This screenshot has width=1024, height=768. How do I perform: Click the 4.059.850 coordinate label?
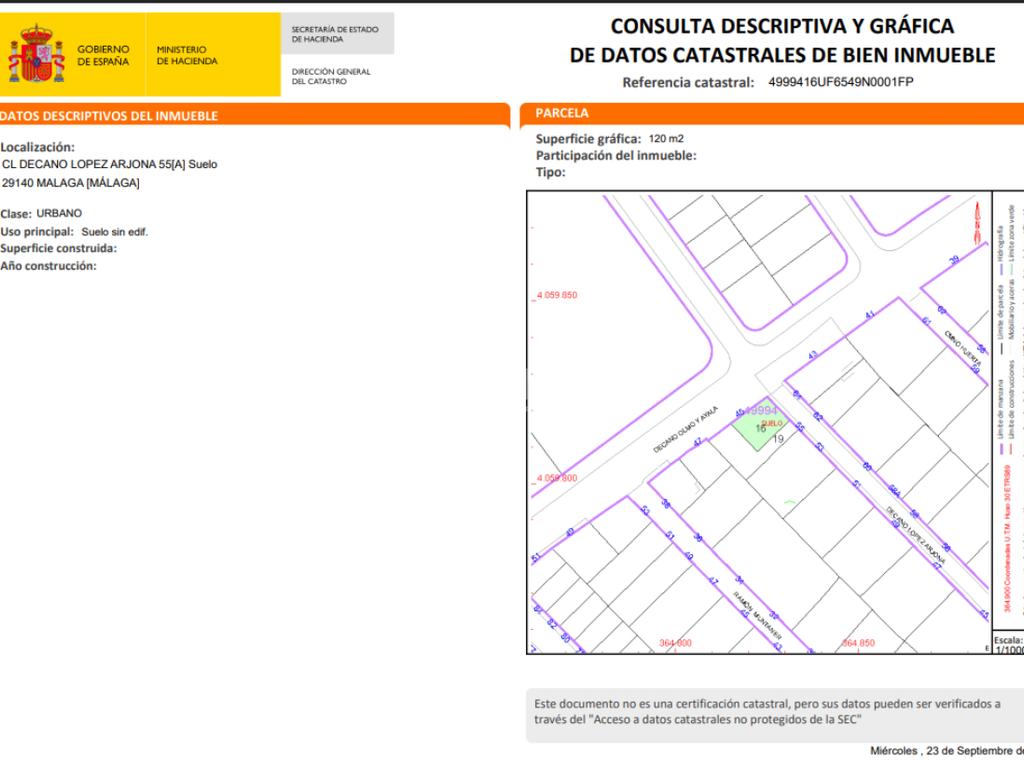coord(557,295)
